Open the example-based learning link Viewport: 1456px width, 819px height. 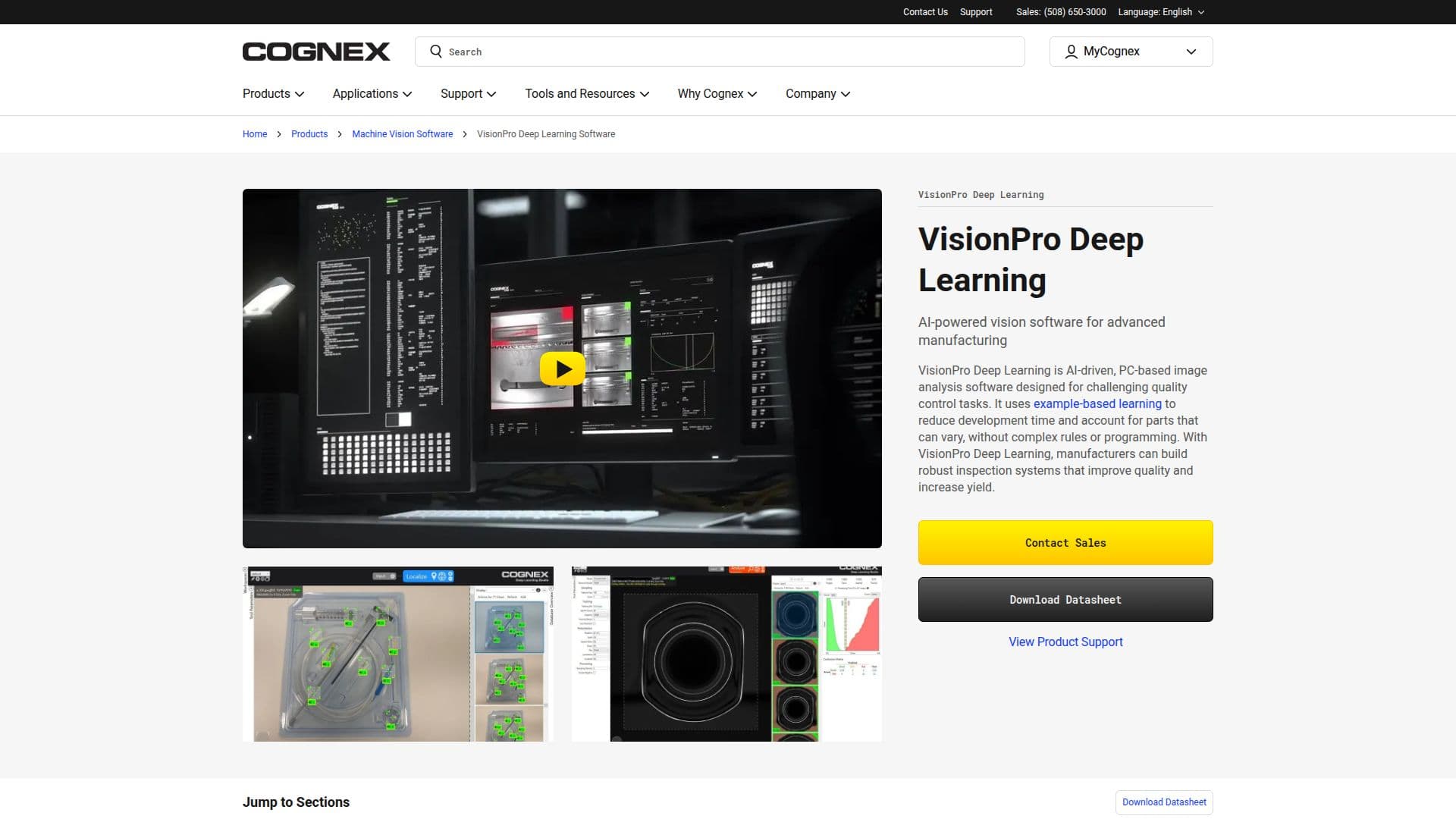click(x=1097, y=404)
